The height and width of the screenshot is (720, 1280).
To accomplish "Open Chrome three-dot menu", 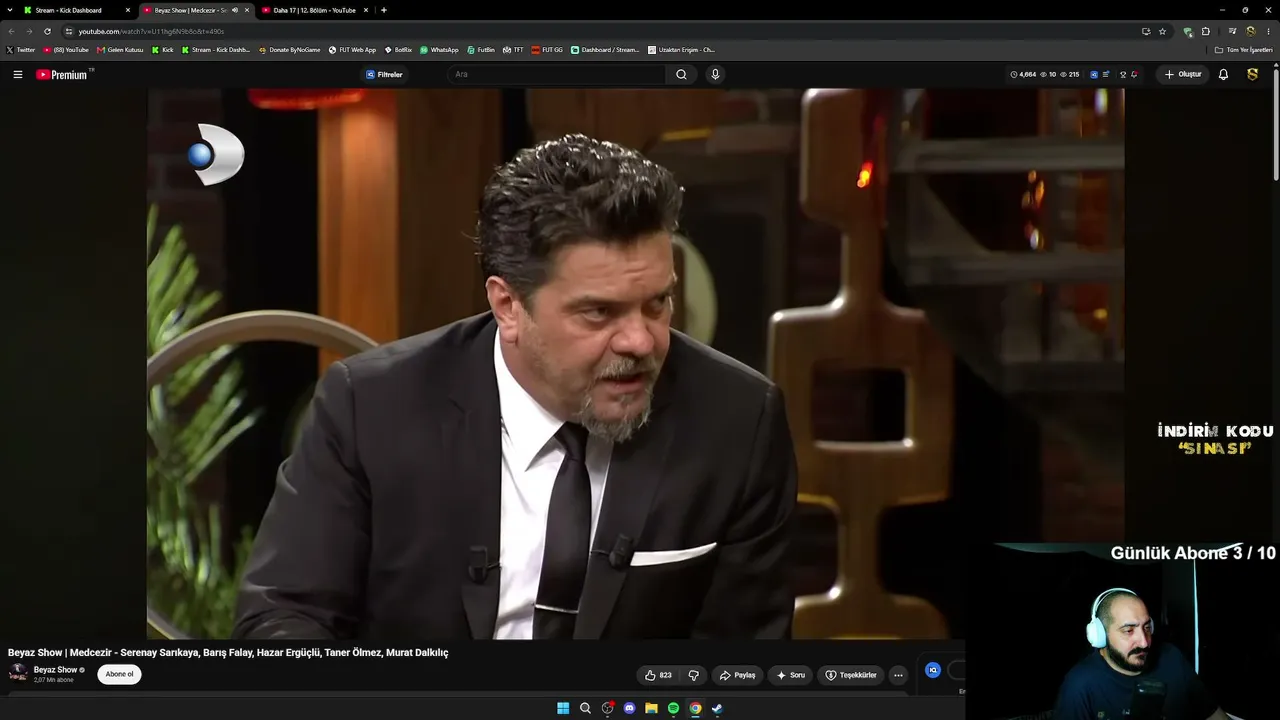I will [1268, 31].
